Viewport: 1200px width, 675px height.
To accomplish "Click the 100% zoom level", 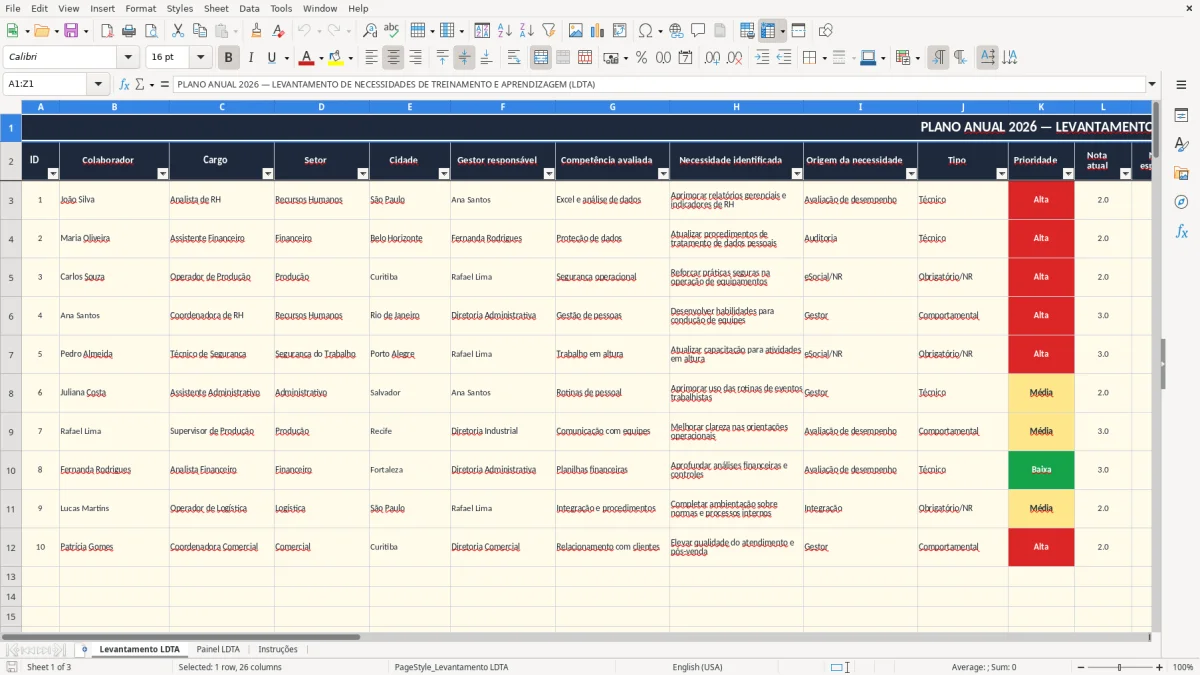I will point(1183,667).
